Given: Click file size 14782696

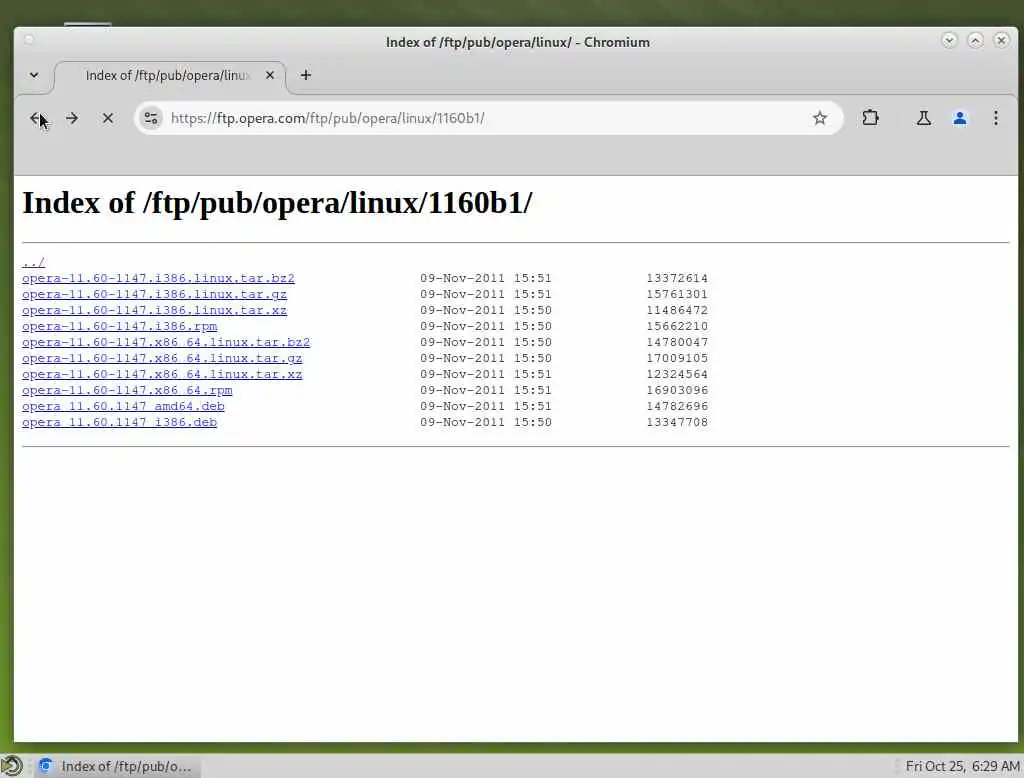Looking at the screenshot, I should (x=677, y=406).
